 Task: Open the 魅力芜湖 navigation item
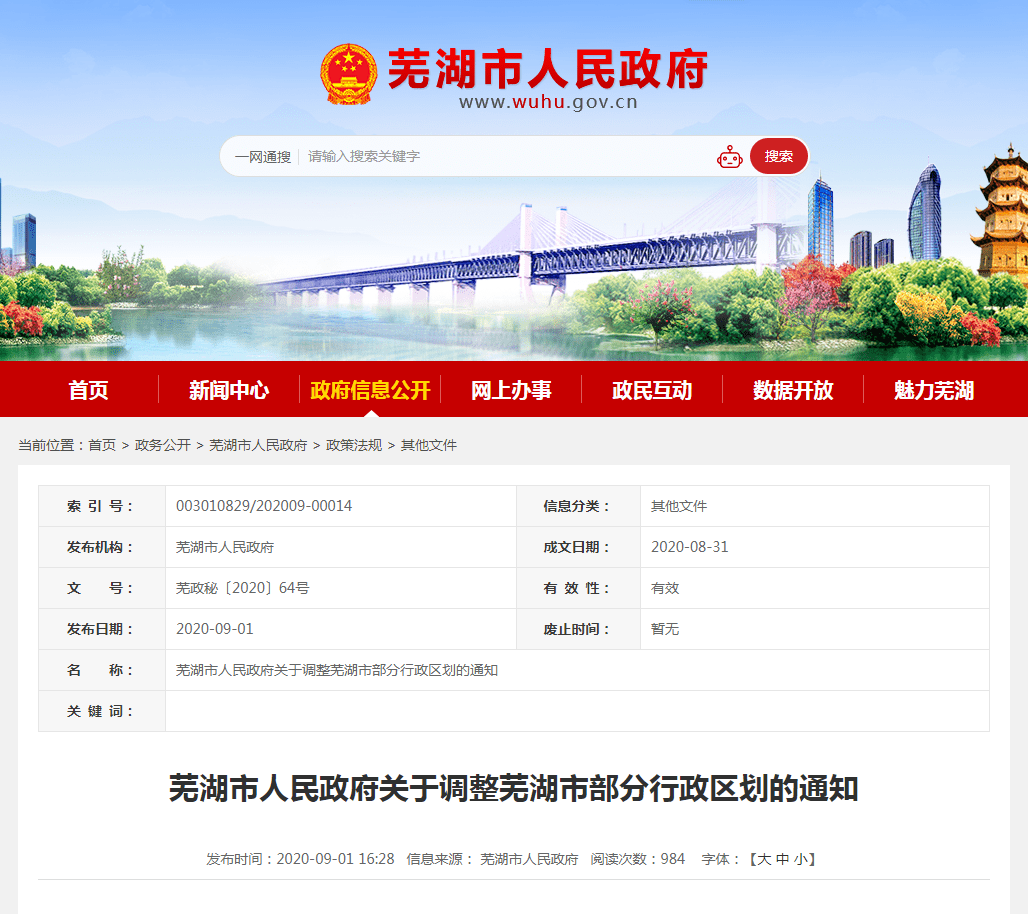934,390
